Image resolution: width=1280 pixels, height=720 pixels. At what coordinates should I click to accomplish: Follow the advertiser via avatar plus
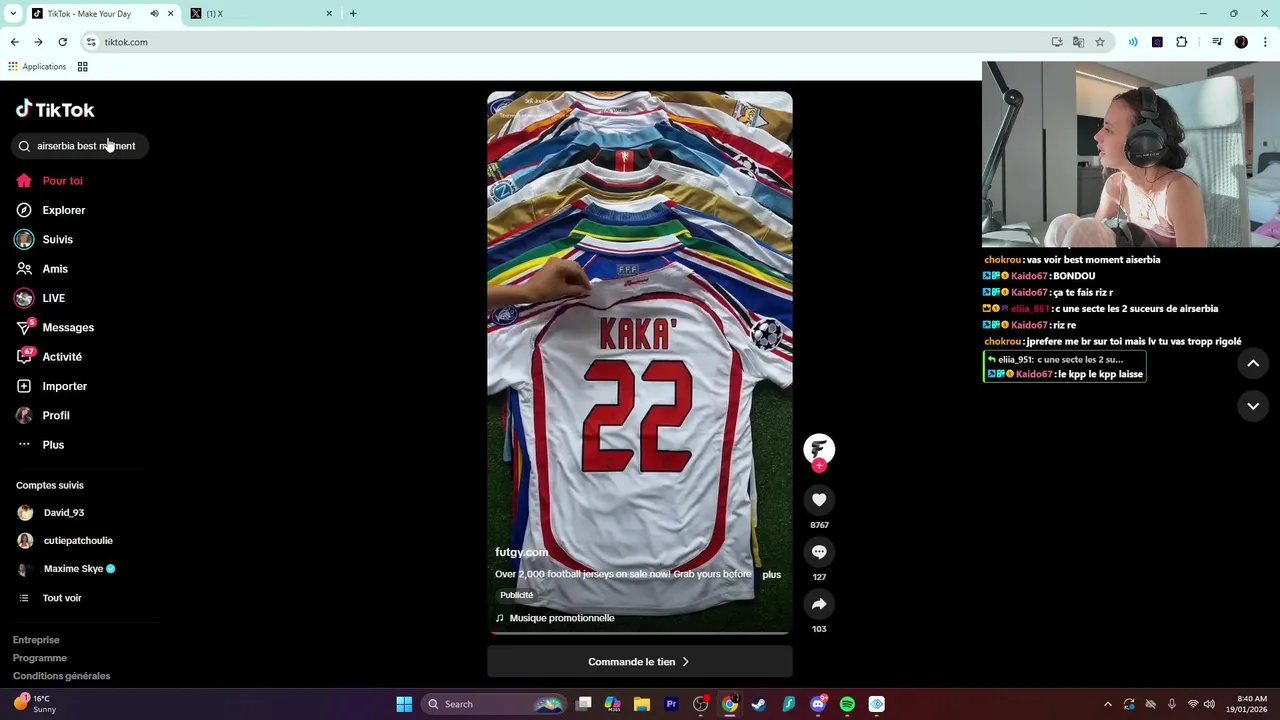click(x=819, y=465)
